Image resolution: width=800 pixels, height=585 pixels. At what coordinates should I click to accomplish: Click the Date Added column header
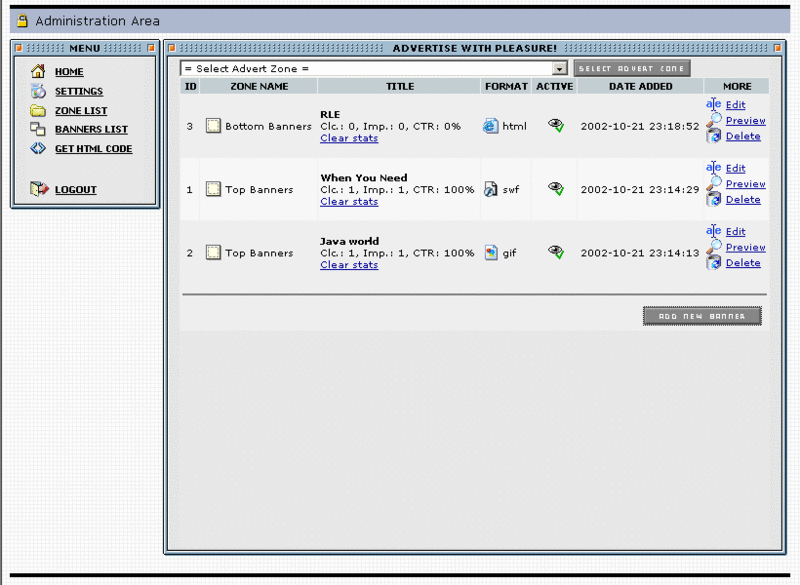[x=640, y=86]
